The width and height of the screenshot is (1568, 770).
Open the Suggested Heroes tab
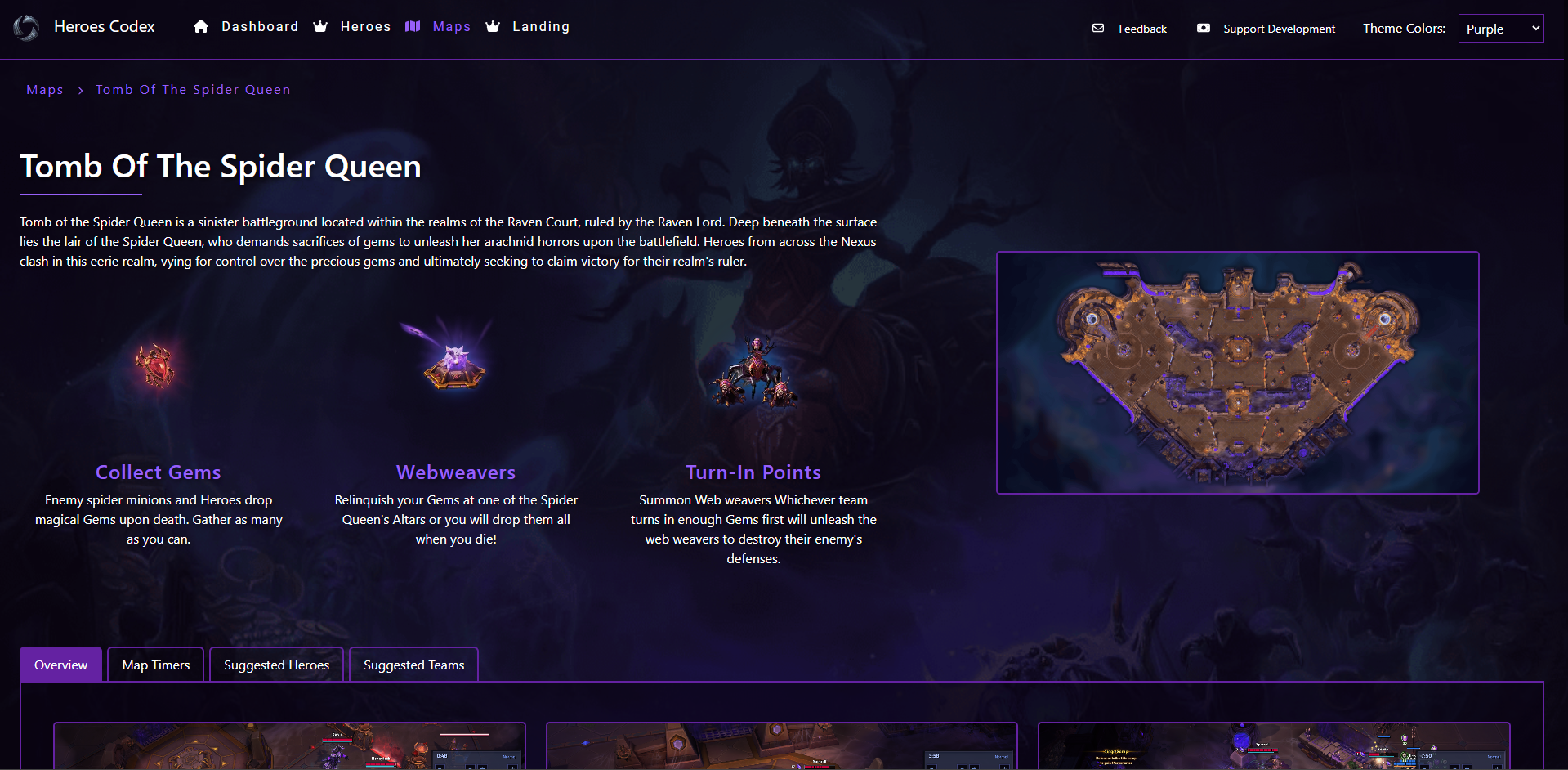tap(277, 665)
